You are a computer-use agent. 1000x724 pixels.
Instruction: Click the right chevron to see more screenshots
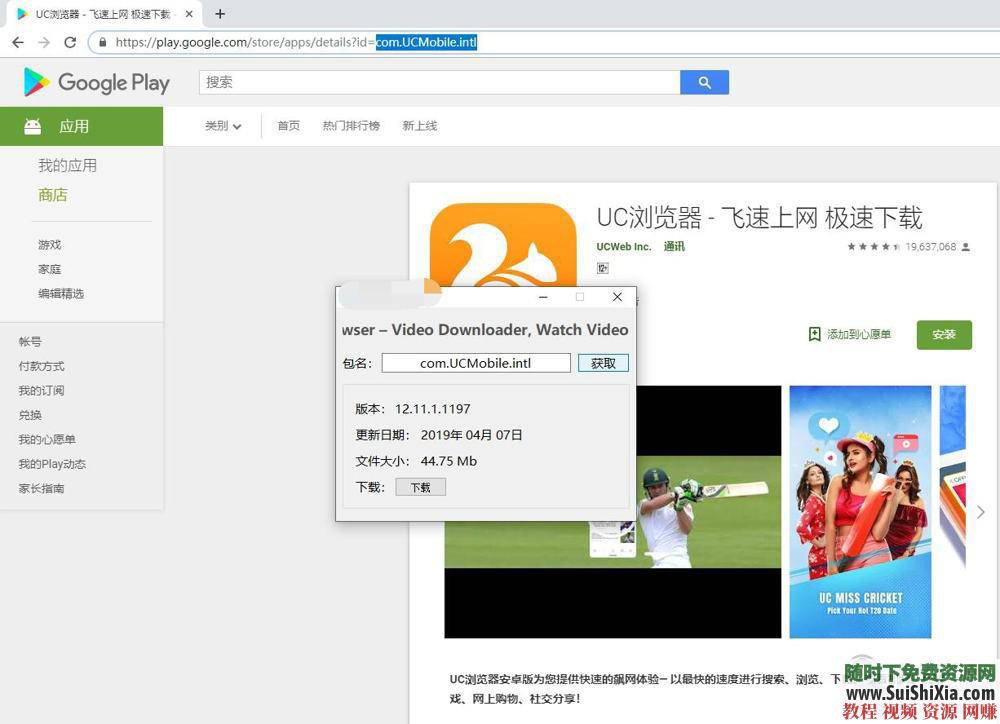click(980, 511)
